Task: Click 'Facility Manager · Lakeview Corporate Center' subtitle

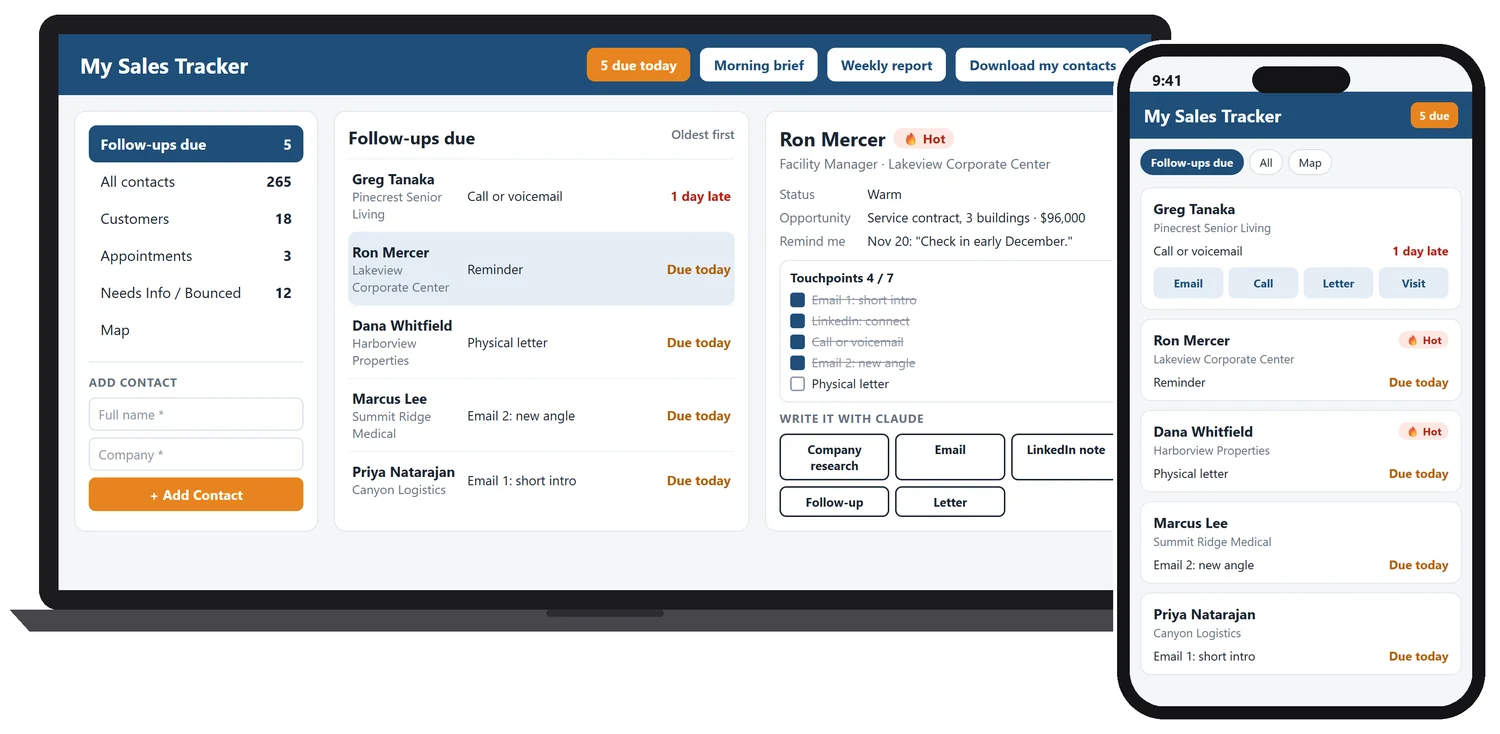Action: 915,164
